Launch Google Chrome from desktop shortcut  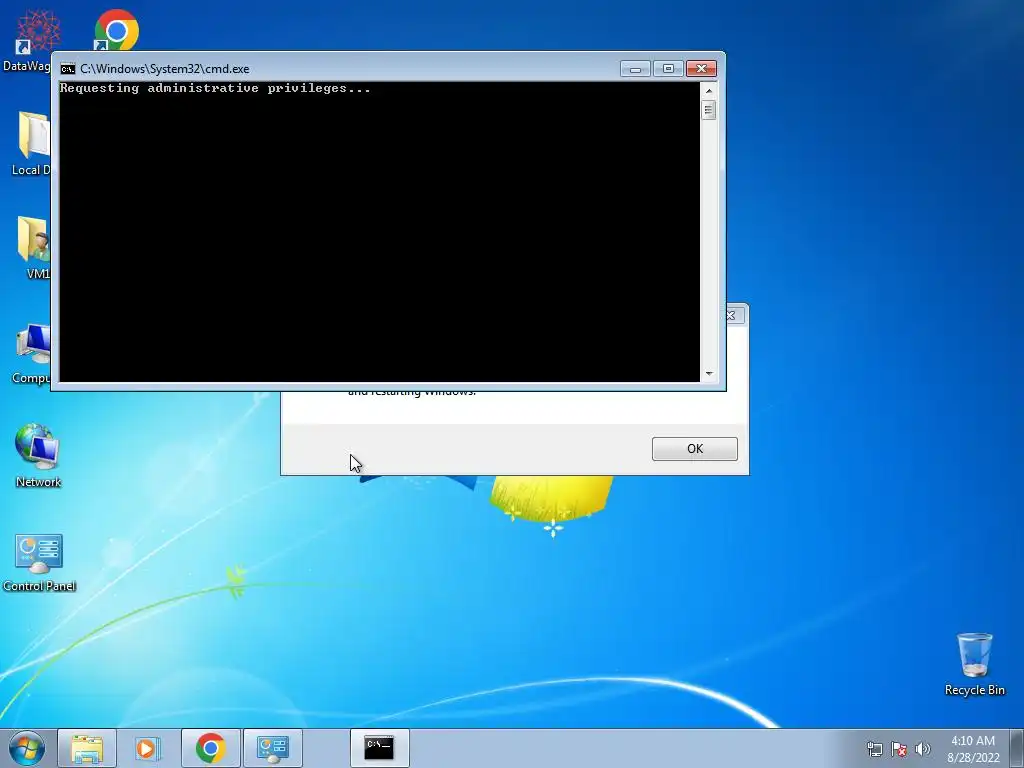[x=116, y=30]
